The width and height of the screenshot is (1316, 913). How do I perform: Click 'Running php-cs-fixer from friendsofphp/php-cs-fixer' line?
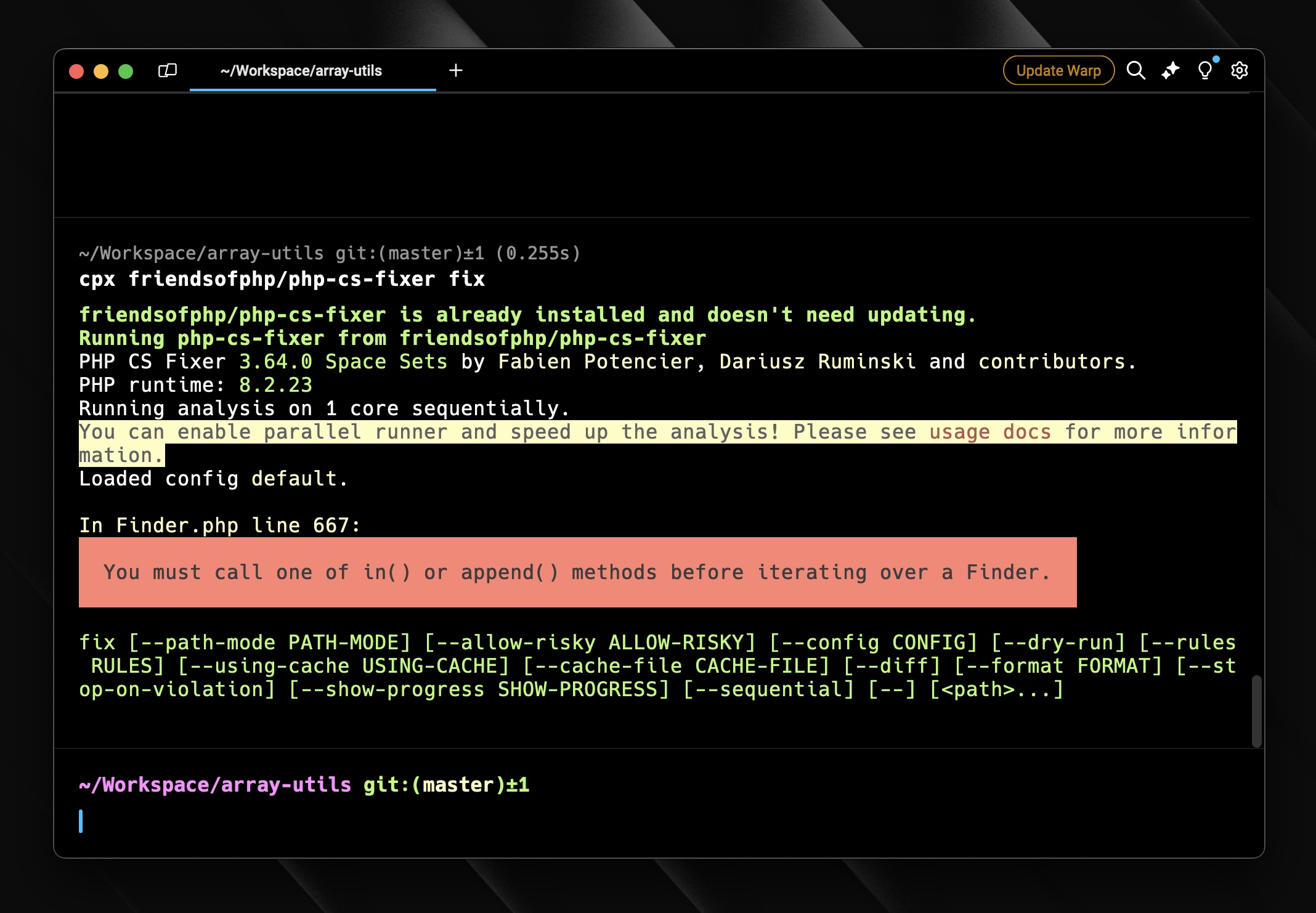click(392, 338)
